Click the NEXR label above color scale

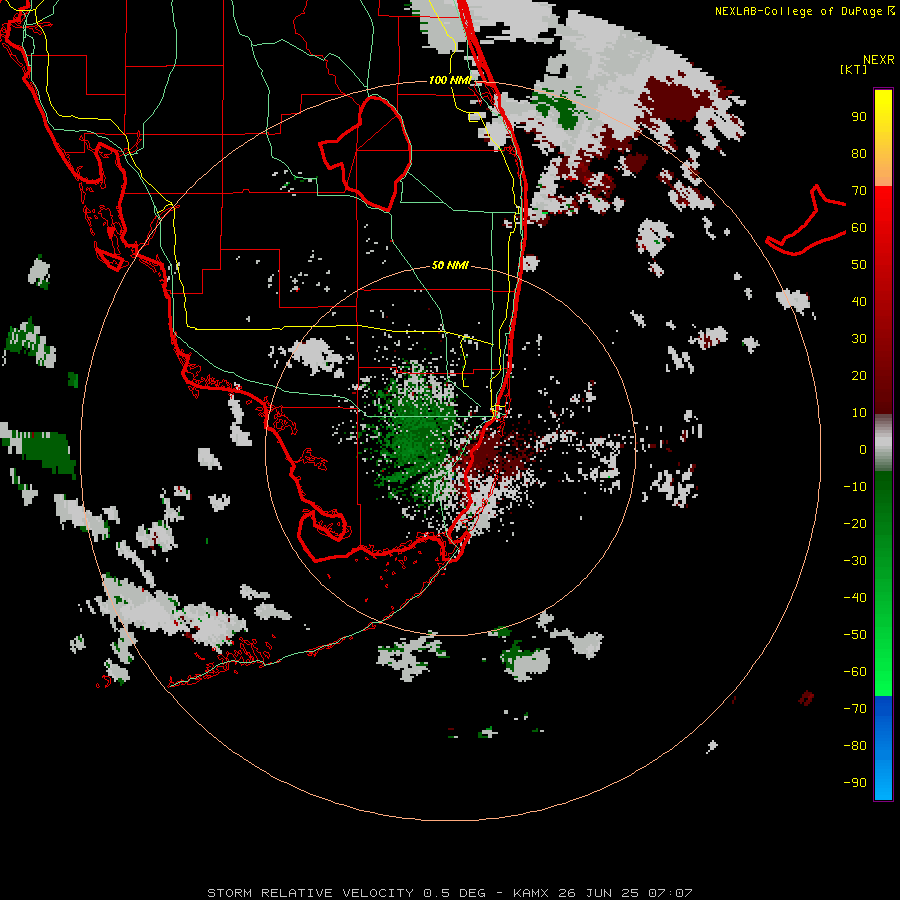[879, 60]
